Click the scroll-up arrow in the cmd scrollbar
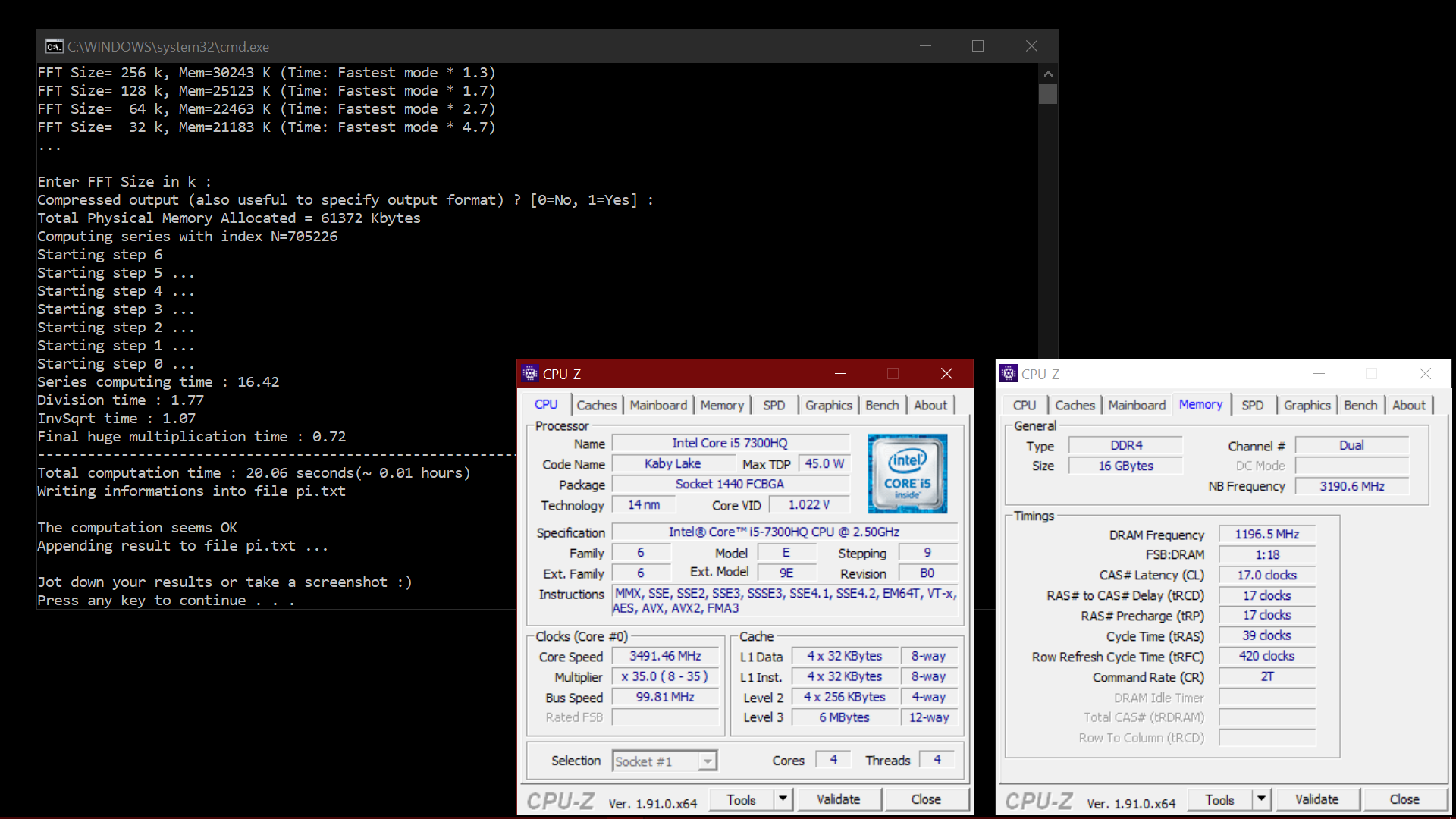The height and width of the screenshot is (819, 1456). (1048, 74)
